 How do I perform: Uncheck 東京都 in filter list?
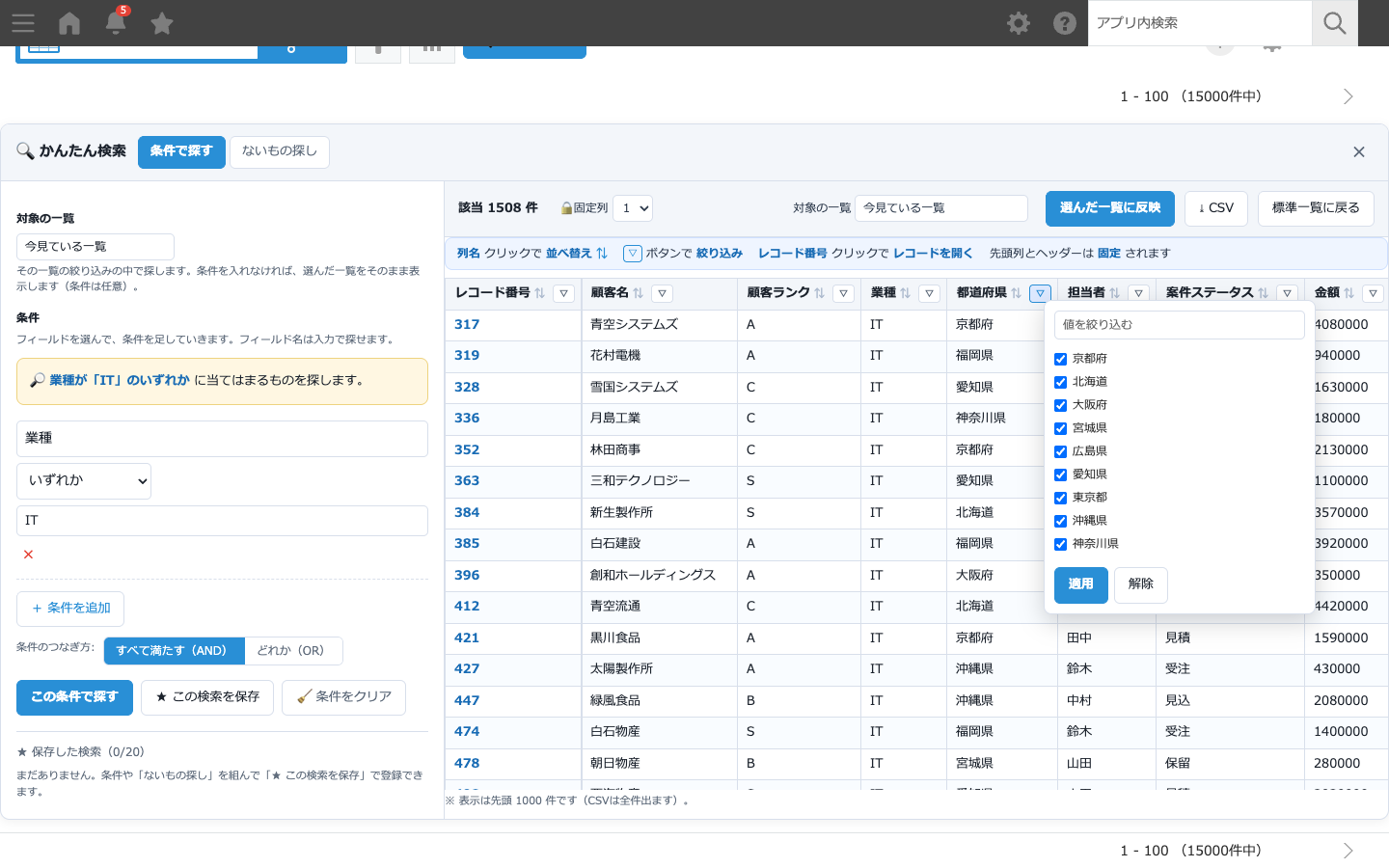coord(1060,498)
